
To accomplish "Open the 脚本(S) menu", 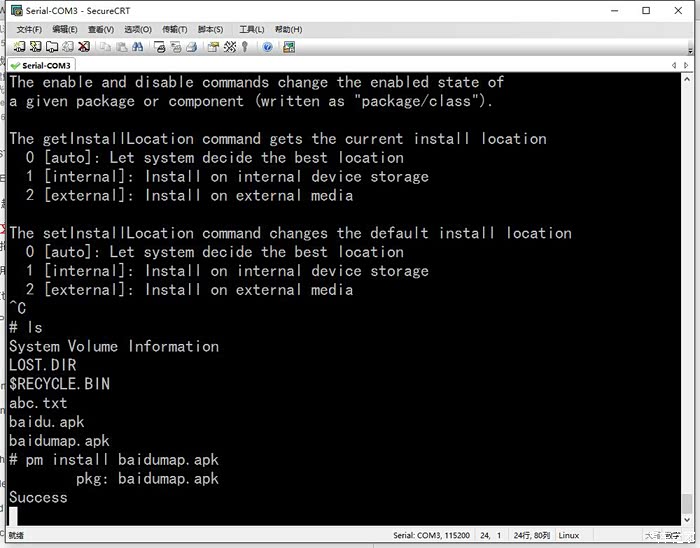I will coord(210,30).
